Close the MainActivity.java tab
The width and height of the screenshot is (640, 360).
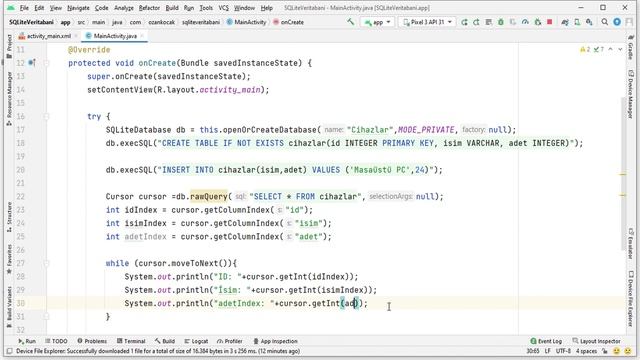point(142,36)
